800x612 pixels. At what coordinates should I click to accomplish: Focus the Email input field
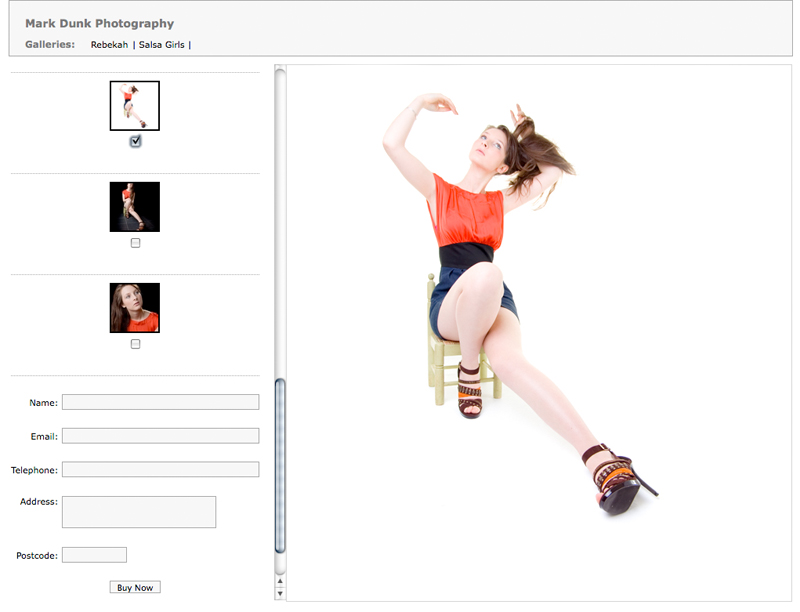pos(161,436)
